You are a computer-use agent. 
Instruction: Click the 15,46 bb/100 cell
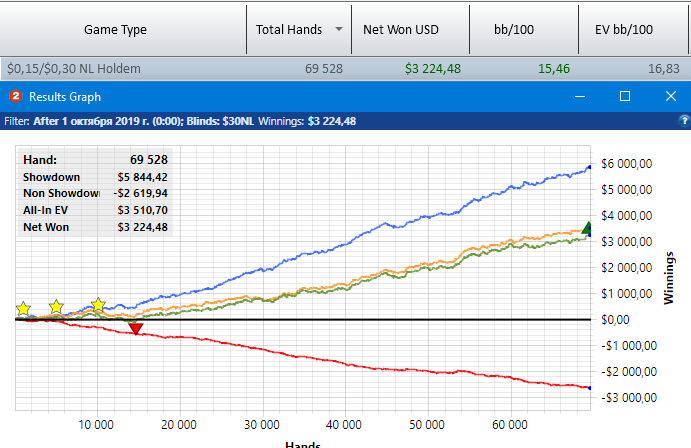point(554,69)
